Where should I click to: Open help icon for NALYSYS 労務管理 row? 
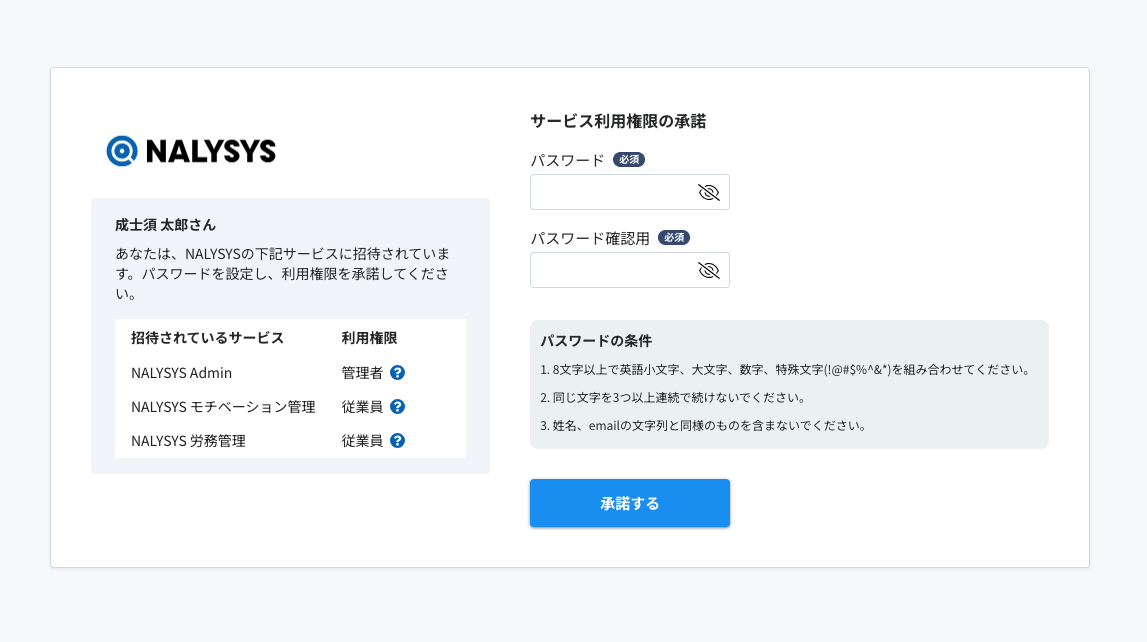(x=397, y=440)
